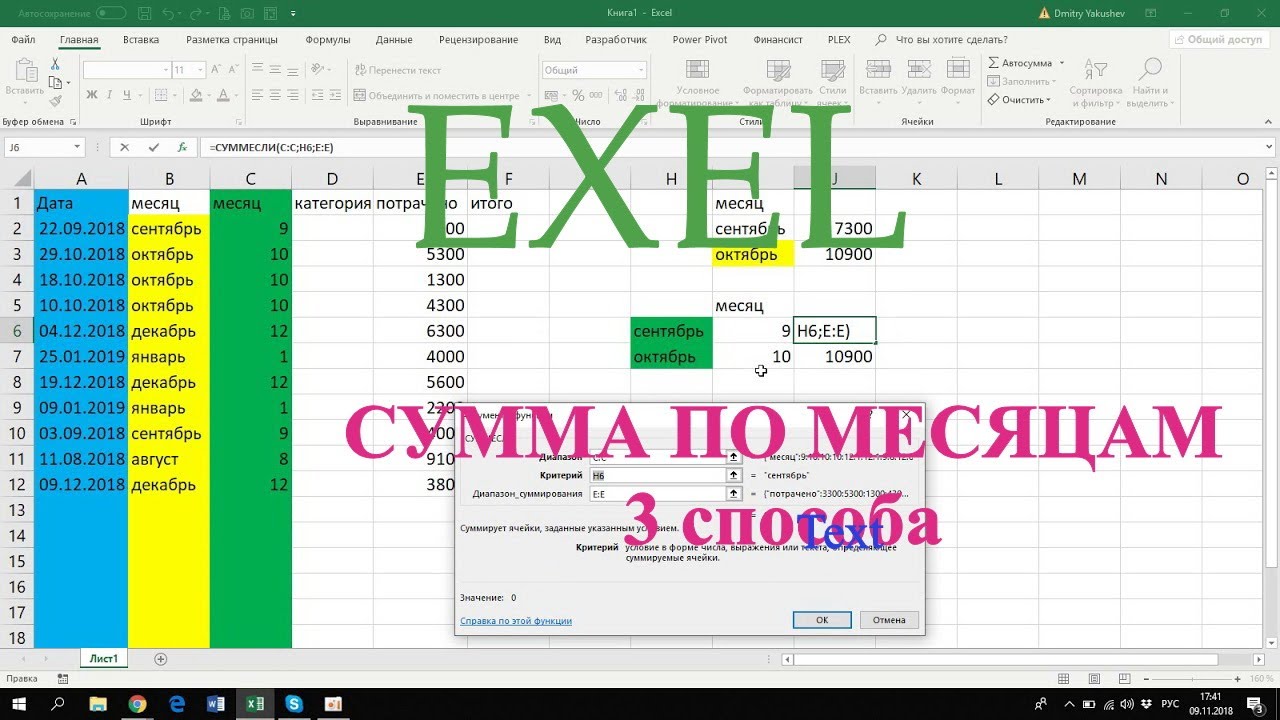Image resolution: width=1280 pixels, height=720 pixels.
Task: Open the Справка по этой функции link
Action: 516,621
